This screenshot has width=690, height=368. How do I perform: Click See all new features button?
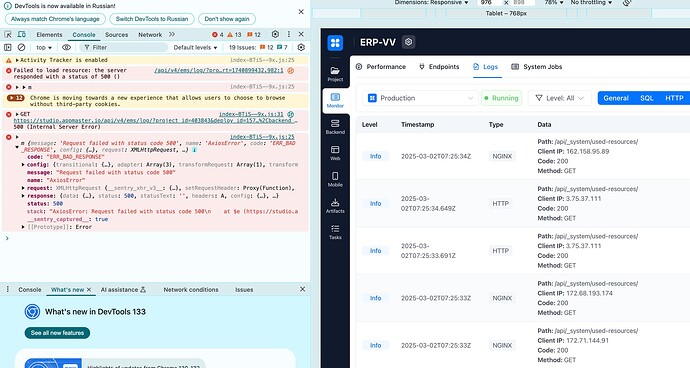point(57,333)
